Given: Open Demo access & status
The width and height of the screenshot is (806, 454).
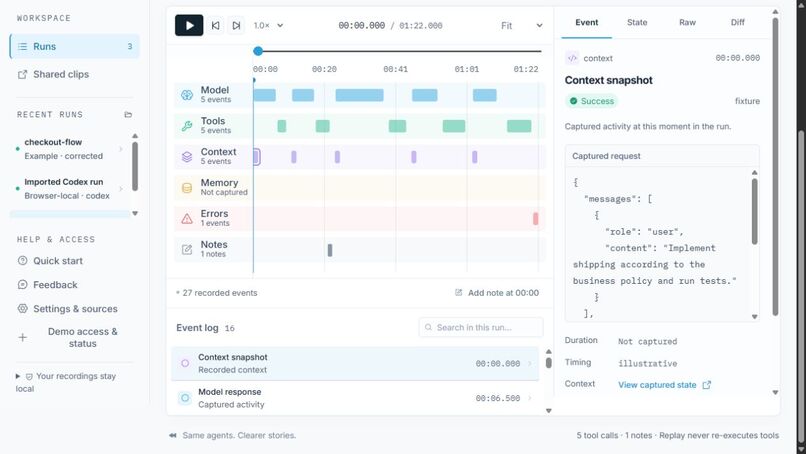Looking at the screenshot, I should point(75,337).
